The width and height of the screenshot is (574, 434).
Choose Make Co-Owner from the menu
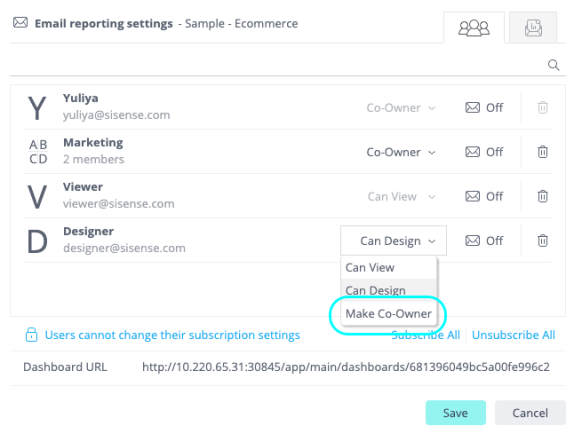click(x=388, y=314)
